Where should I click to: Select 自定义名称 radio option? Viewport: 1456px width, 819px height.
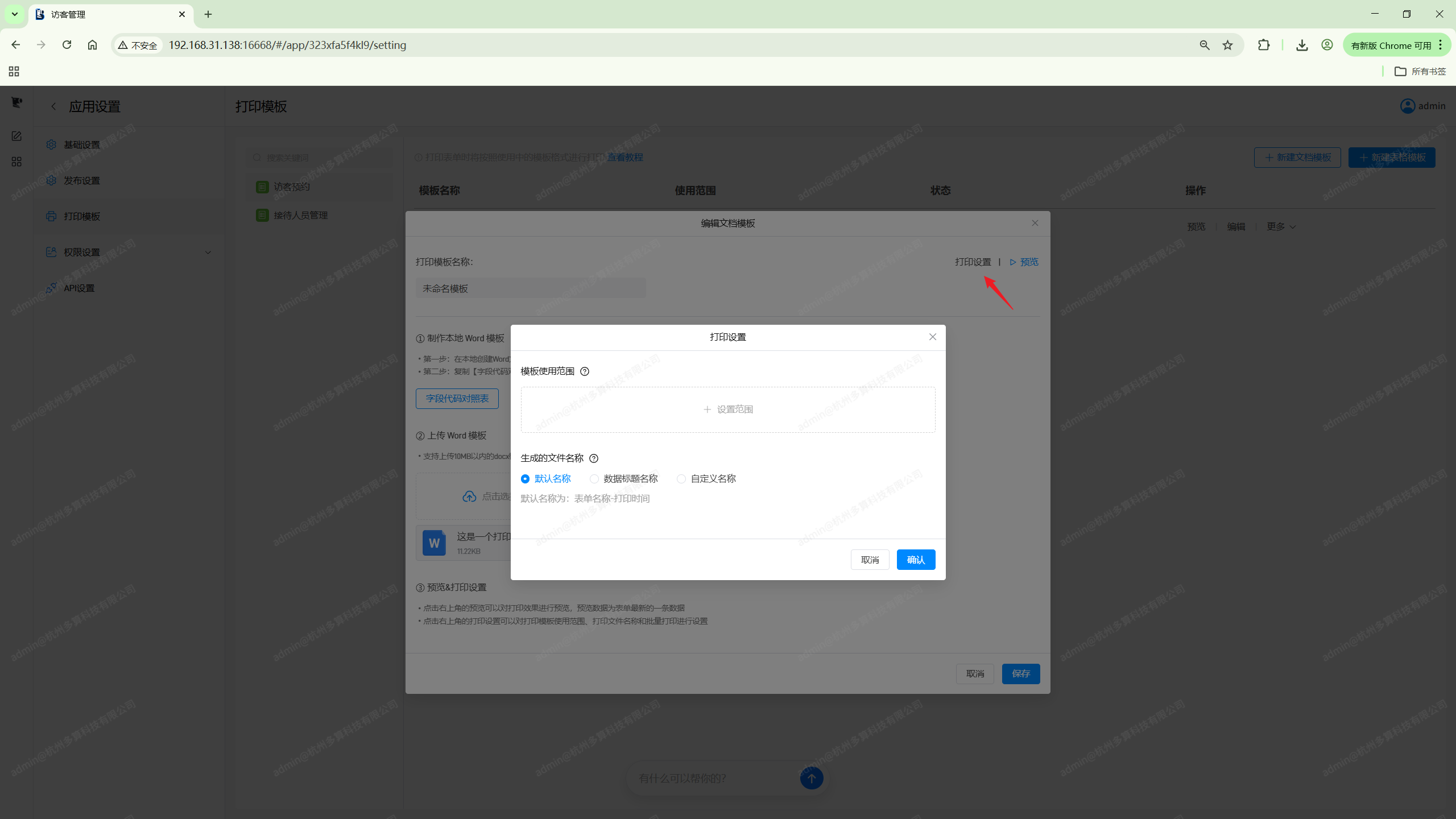[x=681, y=479]
